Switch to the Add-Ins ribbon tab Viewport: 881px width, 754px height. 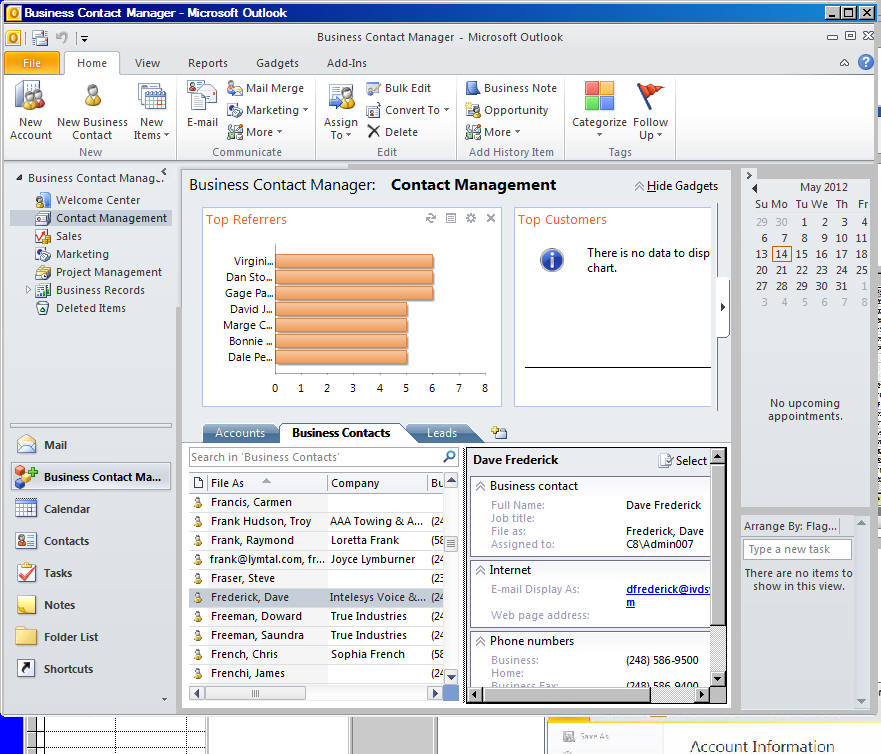(347, 63)
